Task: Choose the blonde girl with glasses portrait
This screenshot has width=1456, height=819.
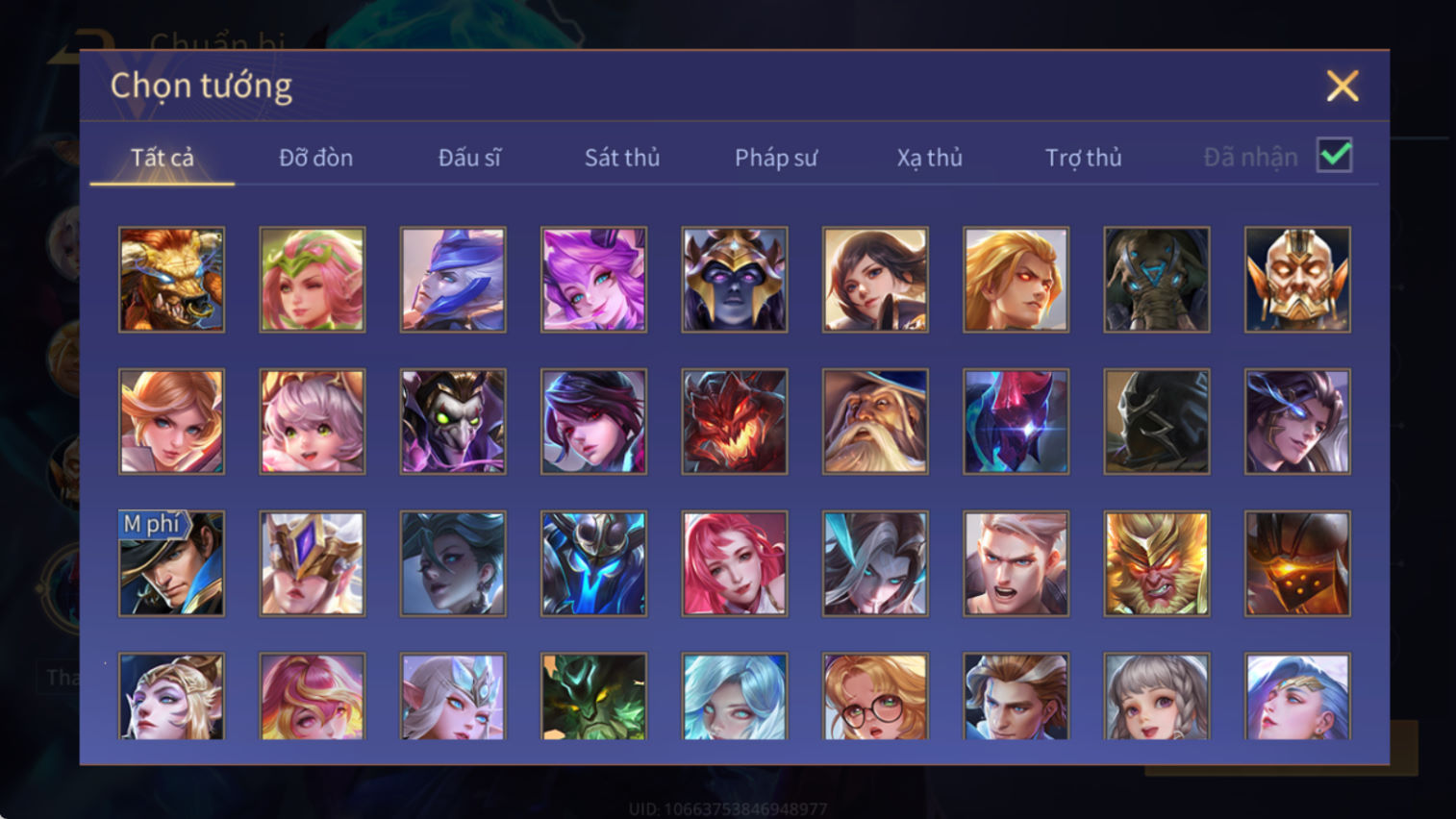Action: click(875, 696)
